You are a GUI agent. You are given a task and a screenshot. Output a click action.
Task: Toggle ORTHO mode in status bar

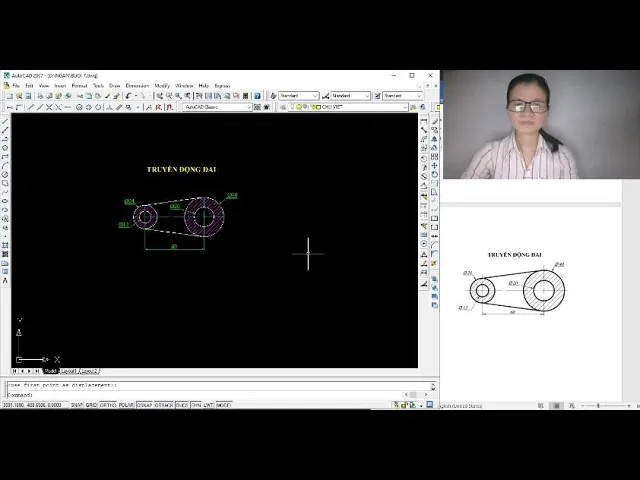click(x=108, y=405)
